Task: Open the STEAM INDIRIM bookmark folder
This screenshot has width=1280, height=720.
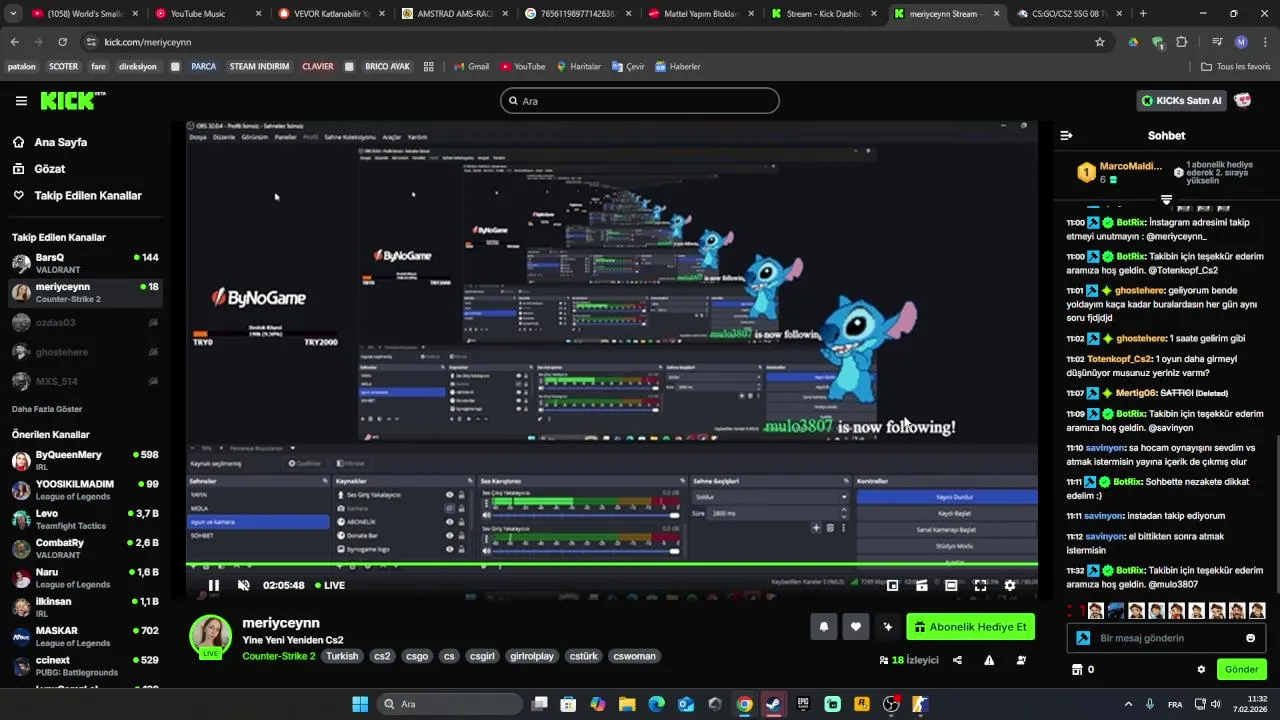Action: 259,67
